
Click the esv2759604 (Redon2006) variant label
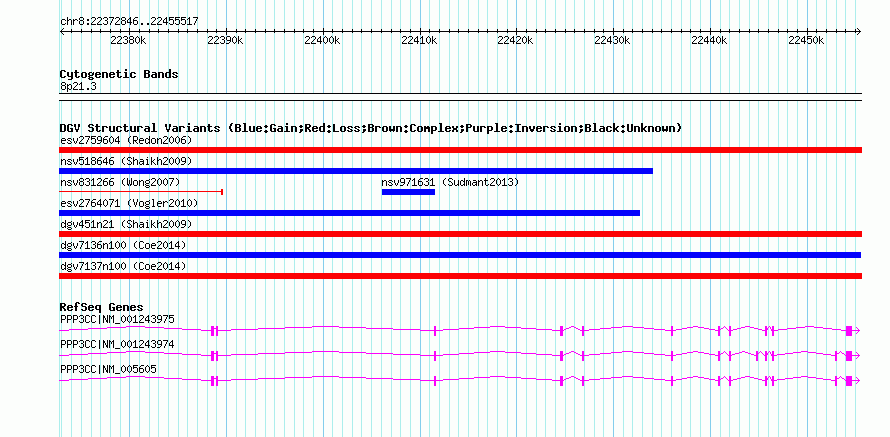tap(126, 140)
